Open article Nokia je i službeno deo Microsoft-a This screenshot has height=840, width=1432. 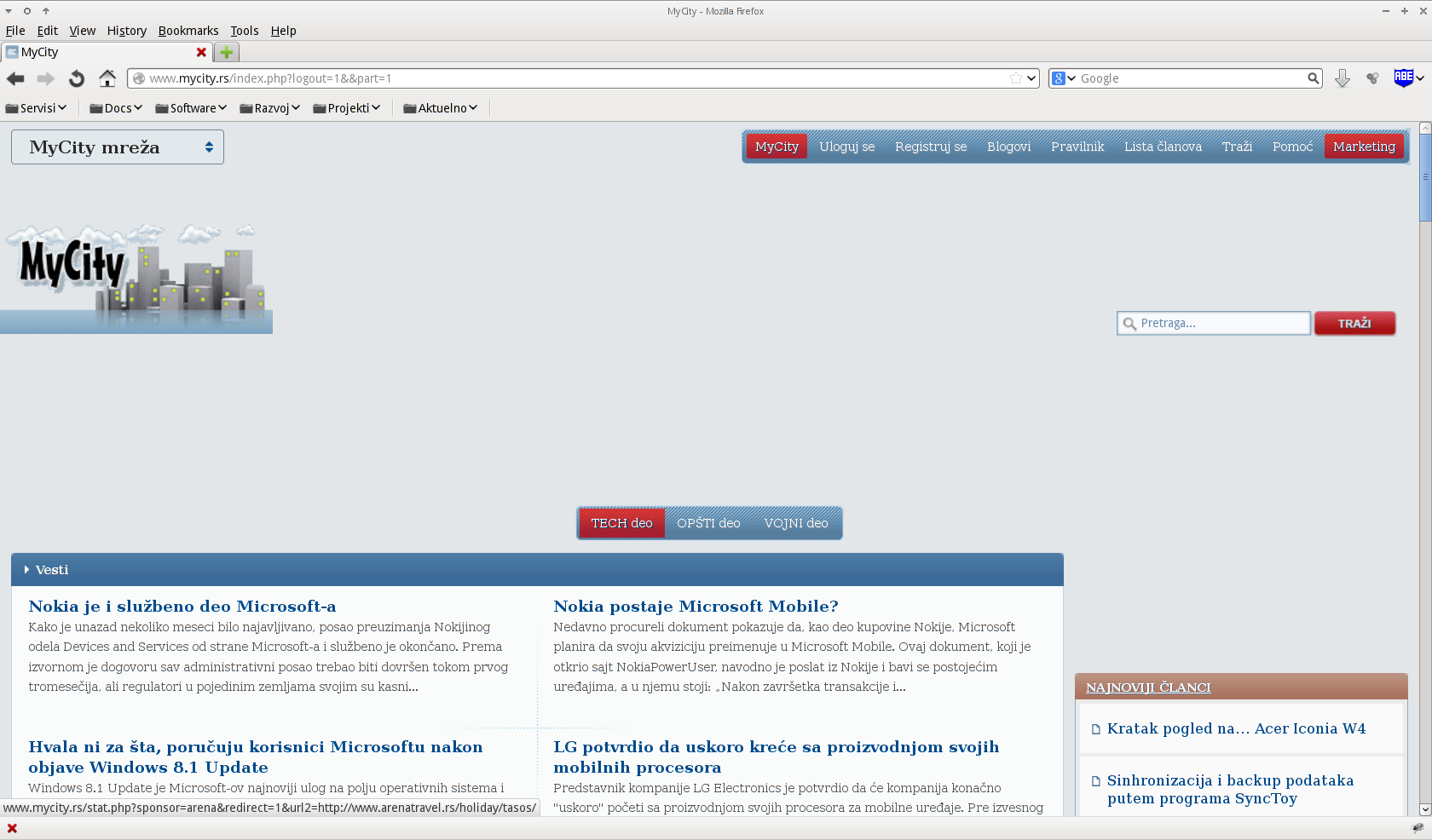[182, 607]
